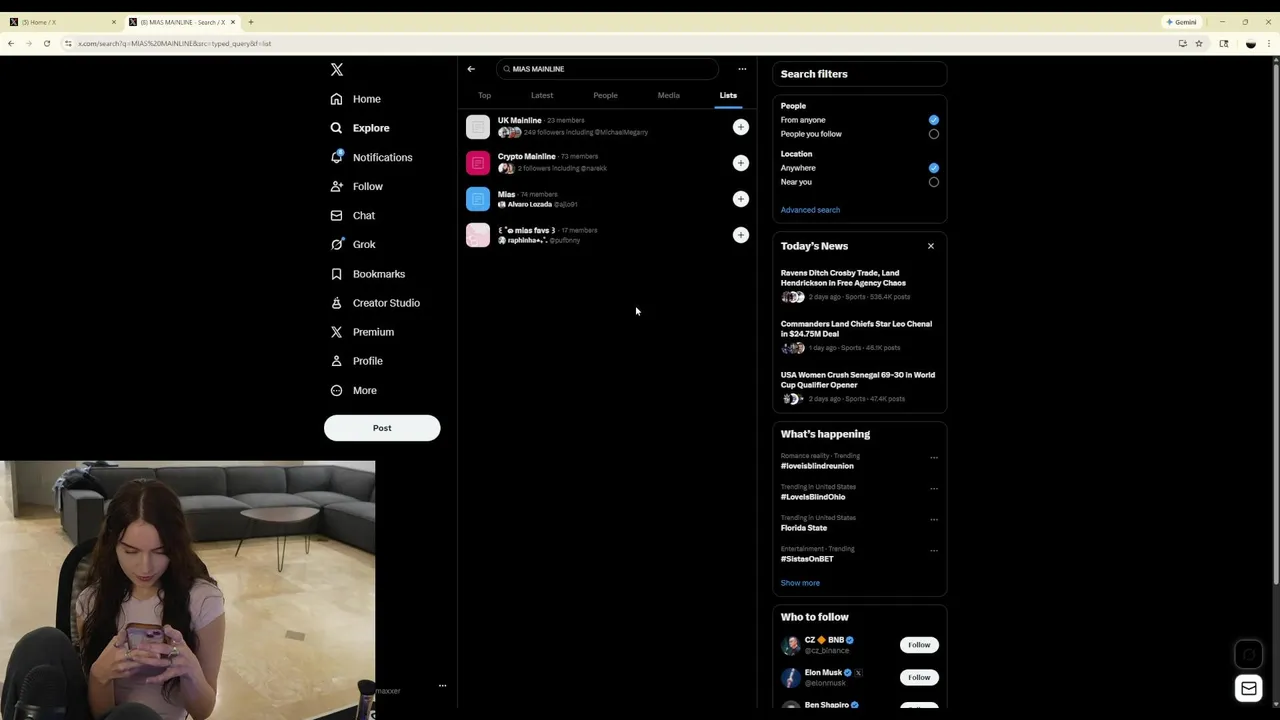Switch to the Top tab
This screenshot has height=720, width=1280.
485,95
